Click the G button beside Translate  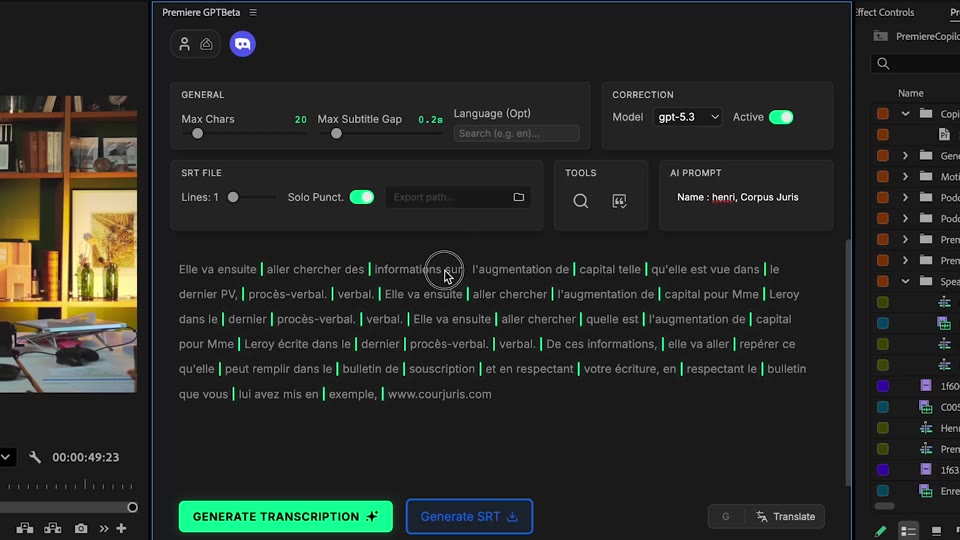(726, 517)
